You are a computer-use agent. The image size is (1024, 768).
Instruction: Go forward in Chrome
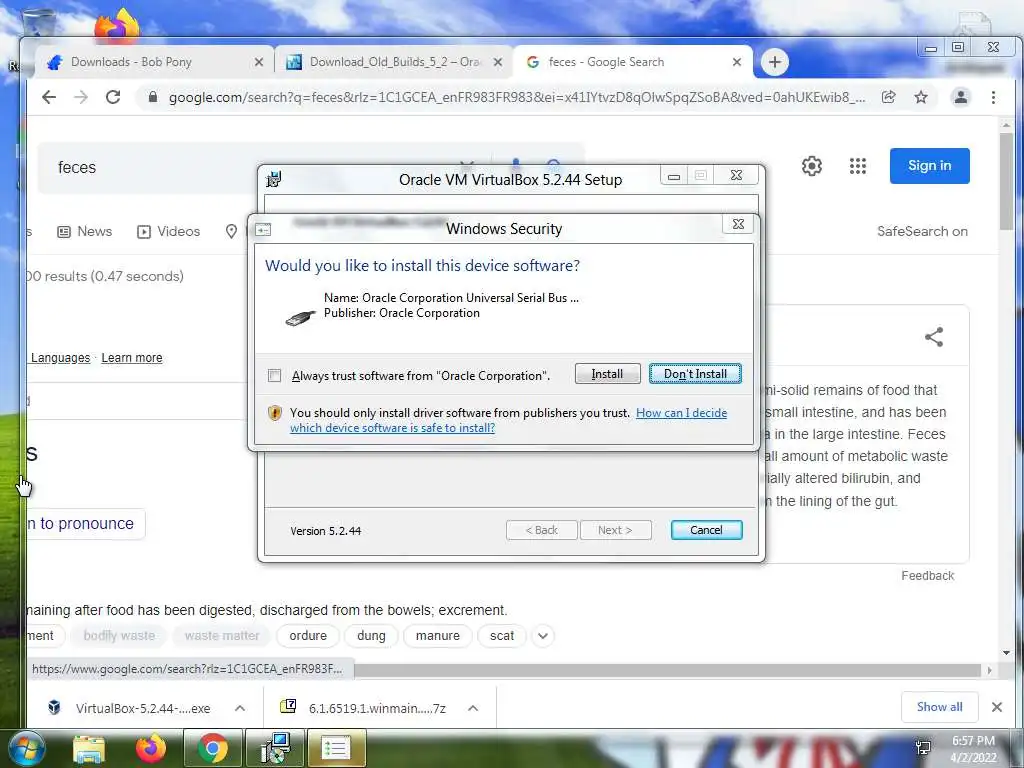[81, 97]
